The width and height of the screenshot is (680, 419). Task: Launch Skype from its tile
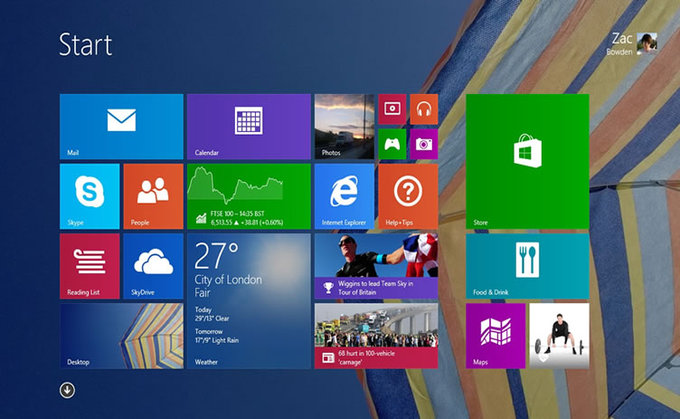click(89, 196)
